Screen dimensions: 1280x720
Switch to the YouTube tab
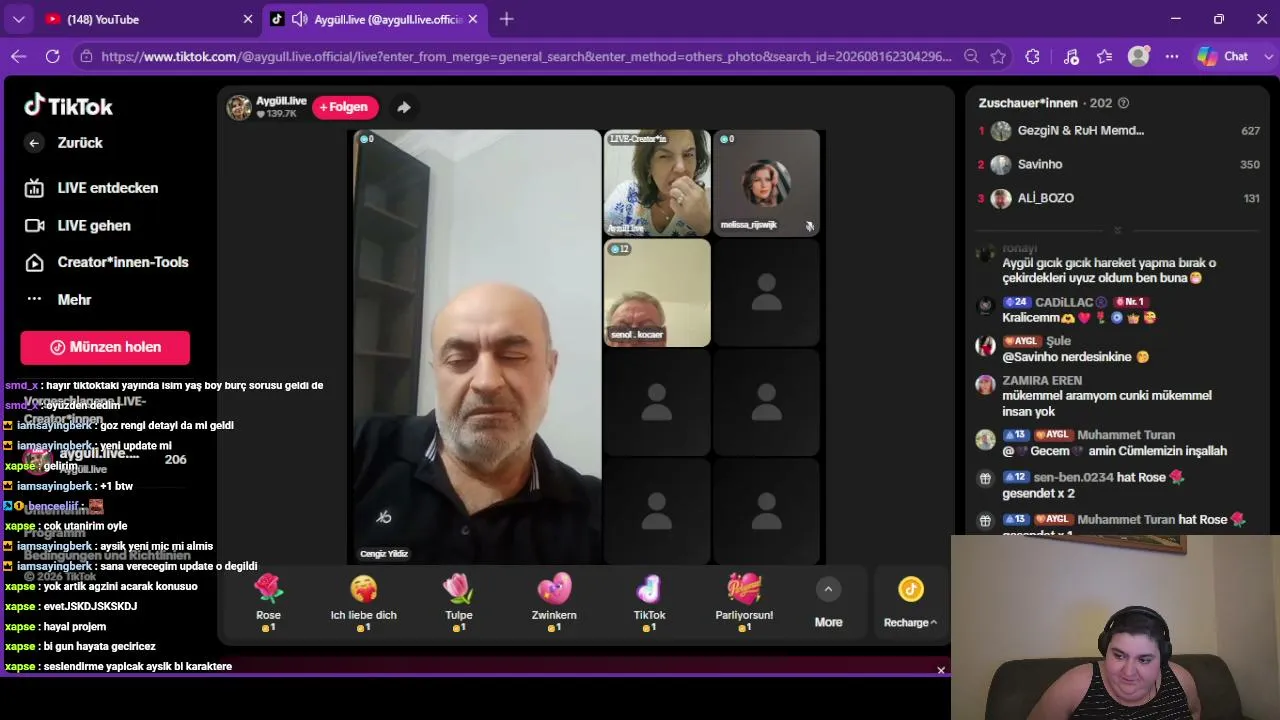148,19
